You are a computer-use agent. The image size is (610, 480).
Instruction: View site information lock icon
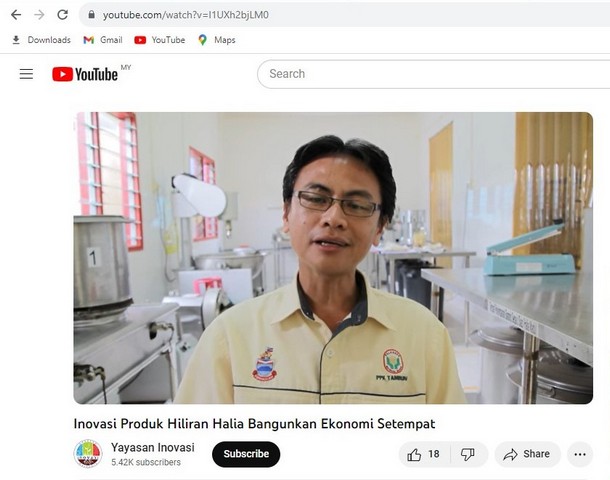(90, 15)
